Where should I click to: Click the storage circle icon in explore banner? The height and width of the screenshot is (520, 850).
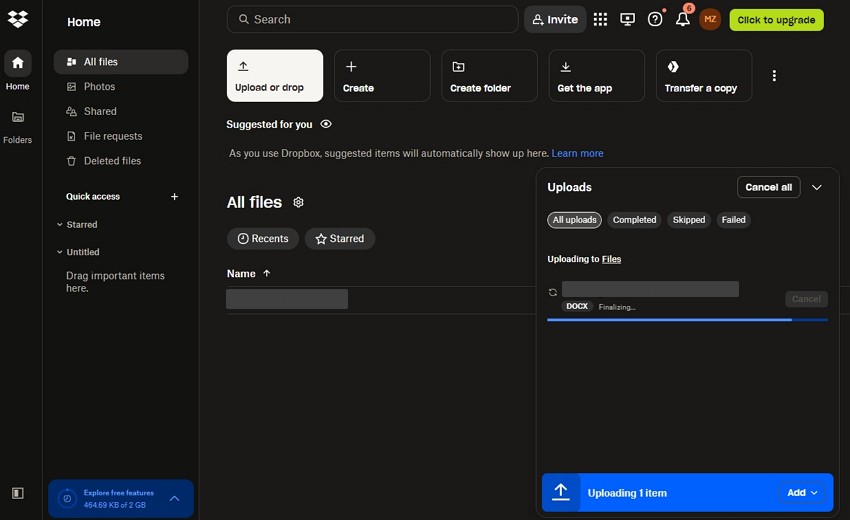point(67,498)
